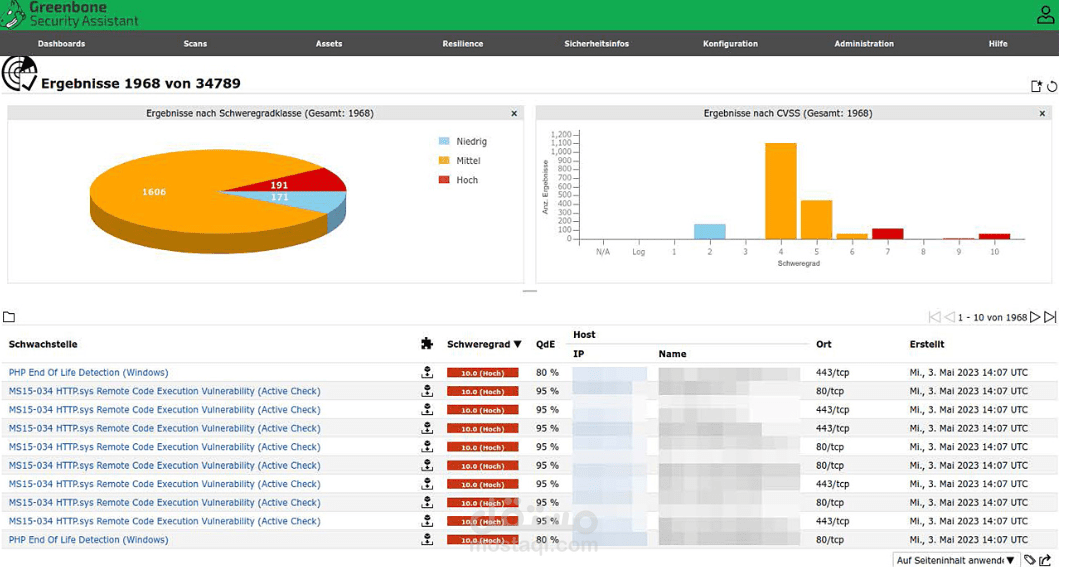Click the export icon at the bottom right
The width and height of the screenshot is (1068, 567).
tap(1046, 560)
